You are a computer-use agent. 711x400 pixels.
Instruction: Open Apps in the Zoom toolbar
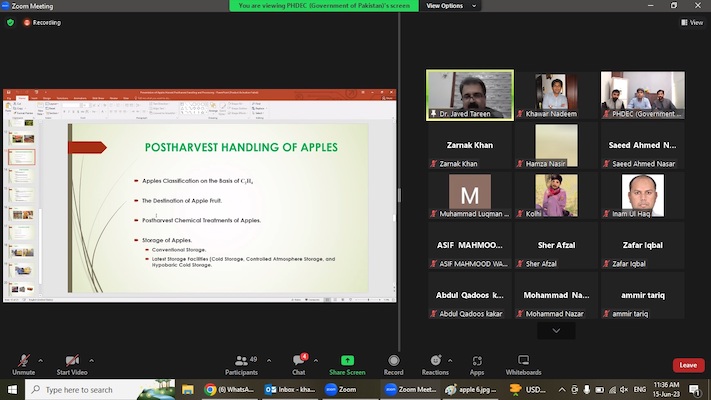(477, 364)
